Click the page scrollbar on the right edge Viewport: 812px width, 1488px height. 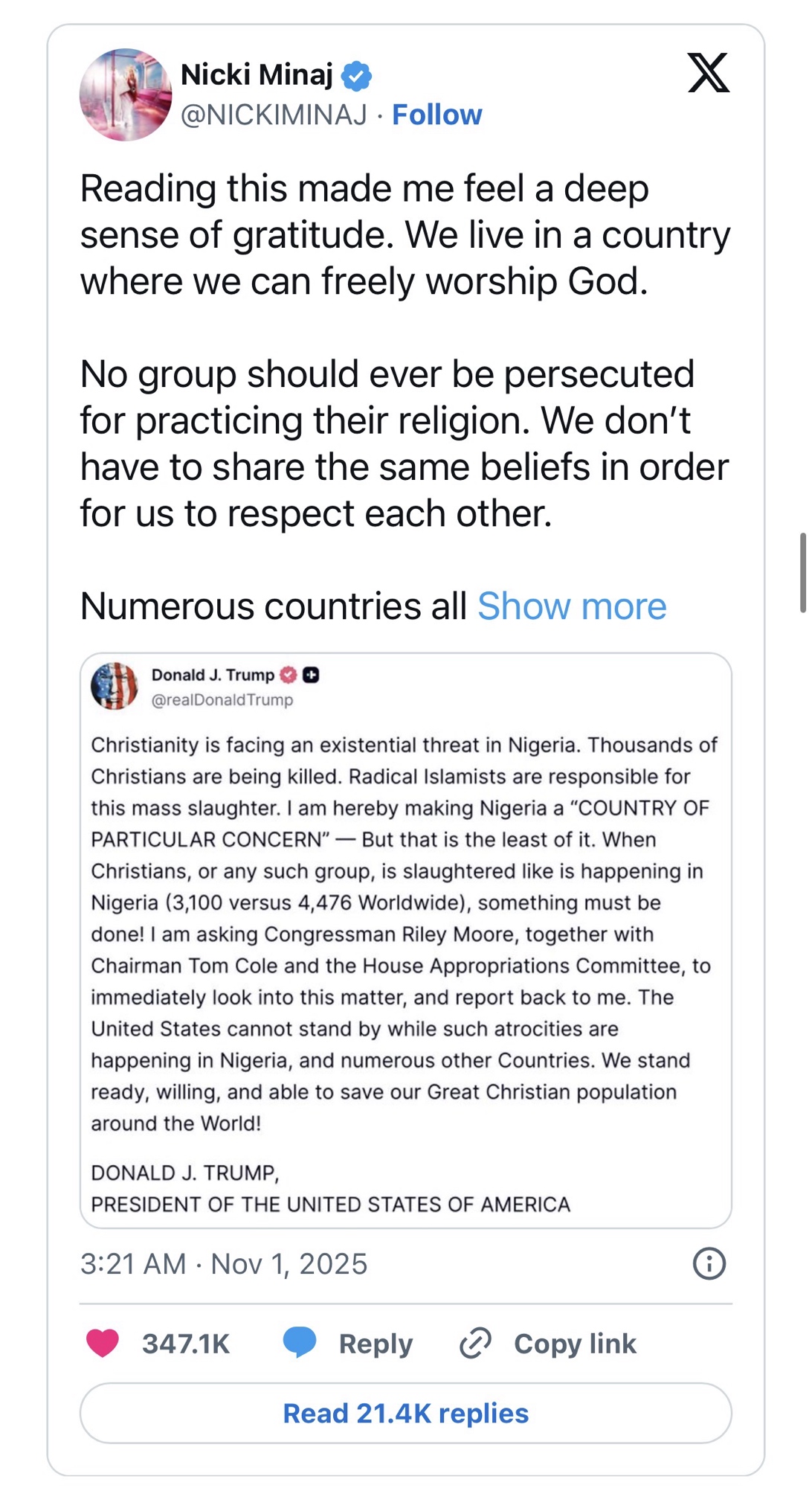pyautogui.click(x=803, y=572)
